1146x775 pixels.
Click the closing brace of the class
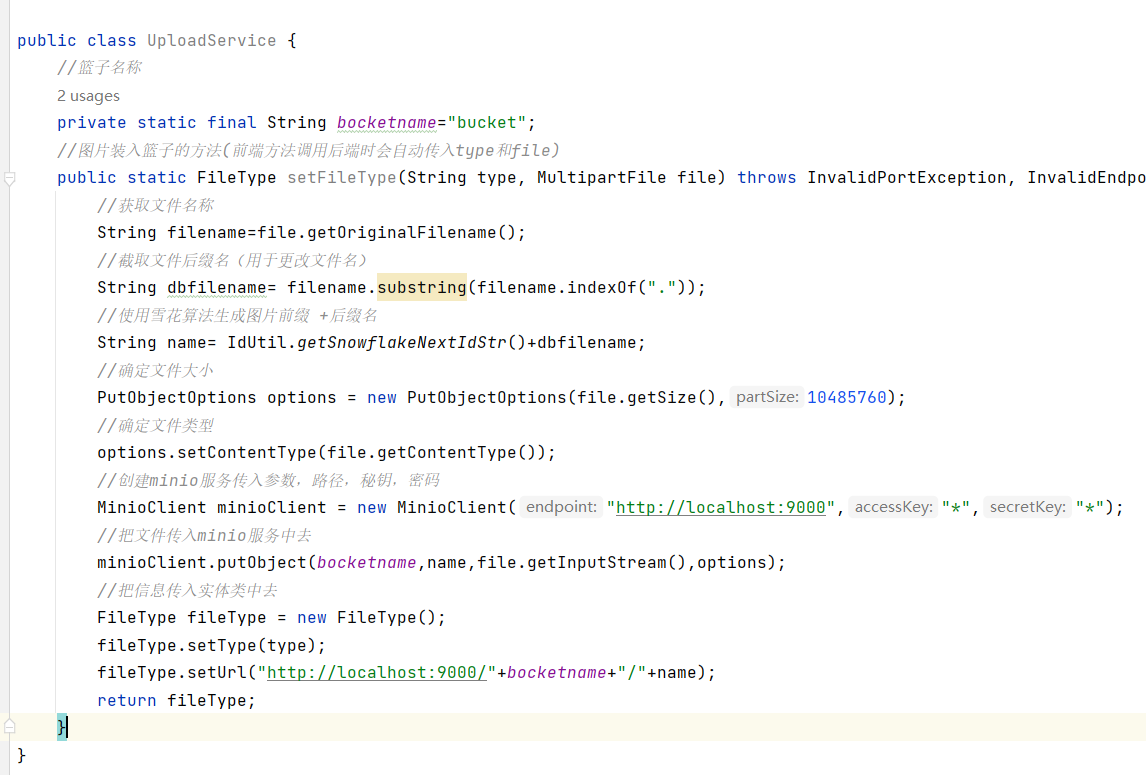21,755
